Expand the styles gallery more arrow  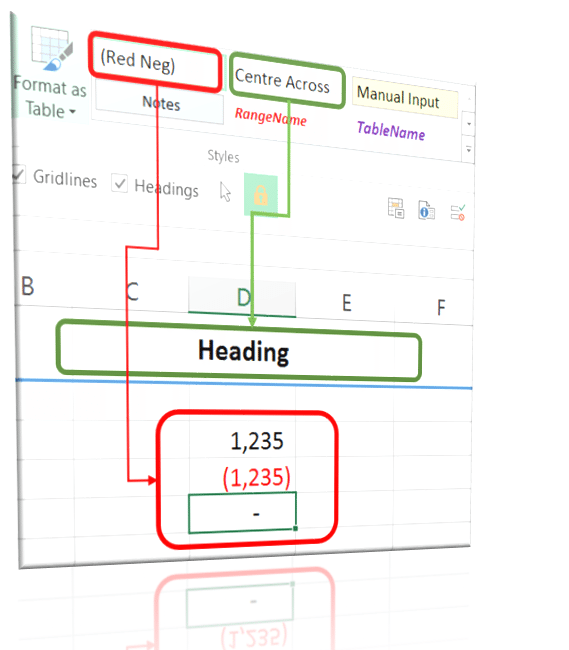tap(468, 150)
